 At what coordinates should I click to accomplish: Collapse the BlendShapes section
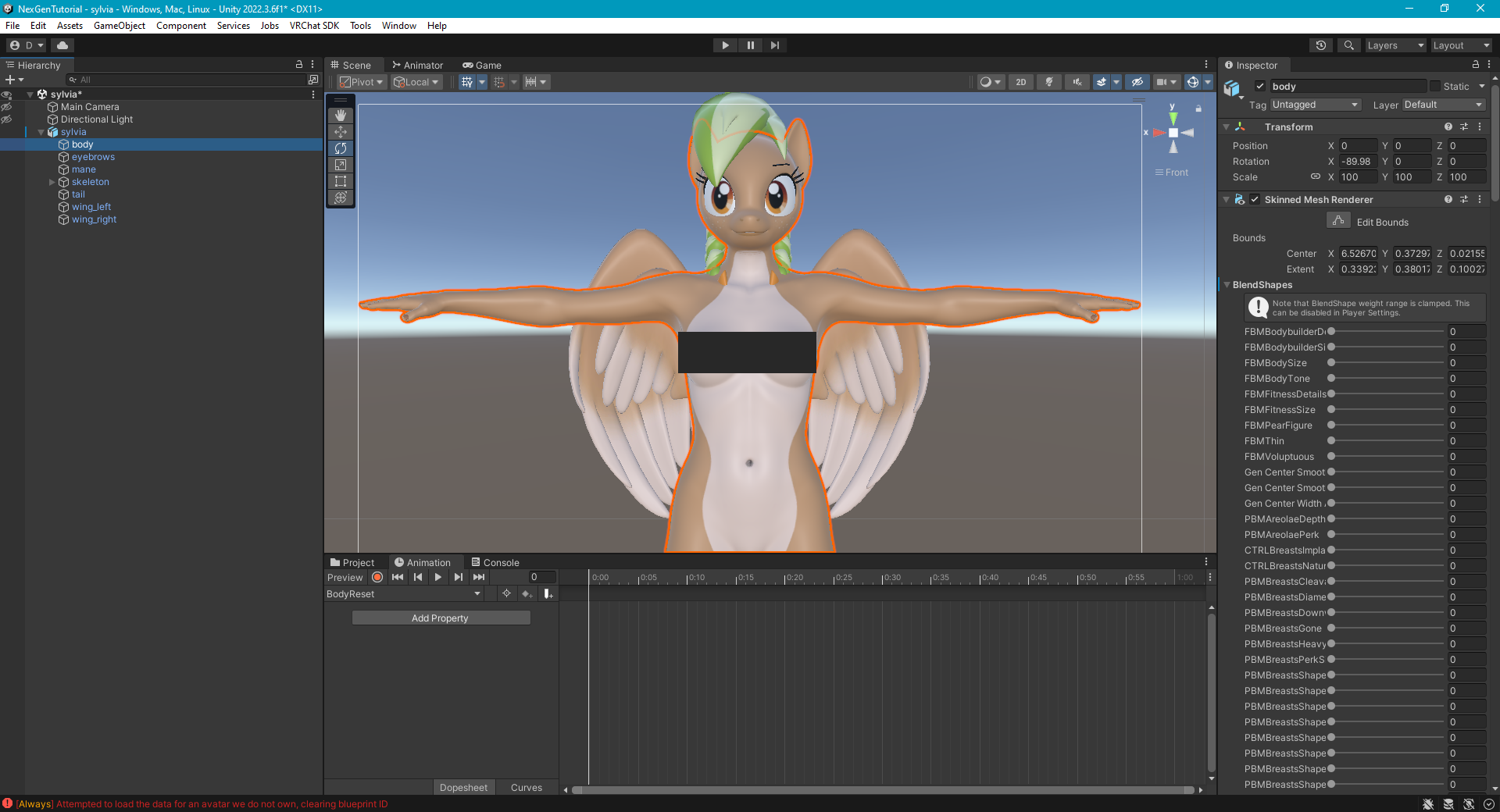click(x=1227, y=285)
